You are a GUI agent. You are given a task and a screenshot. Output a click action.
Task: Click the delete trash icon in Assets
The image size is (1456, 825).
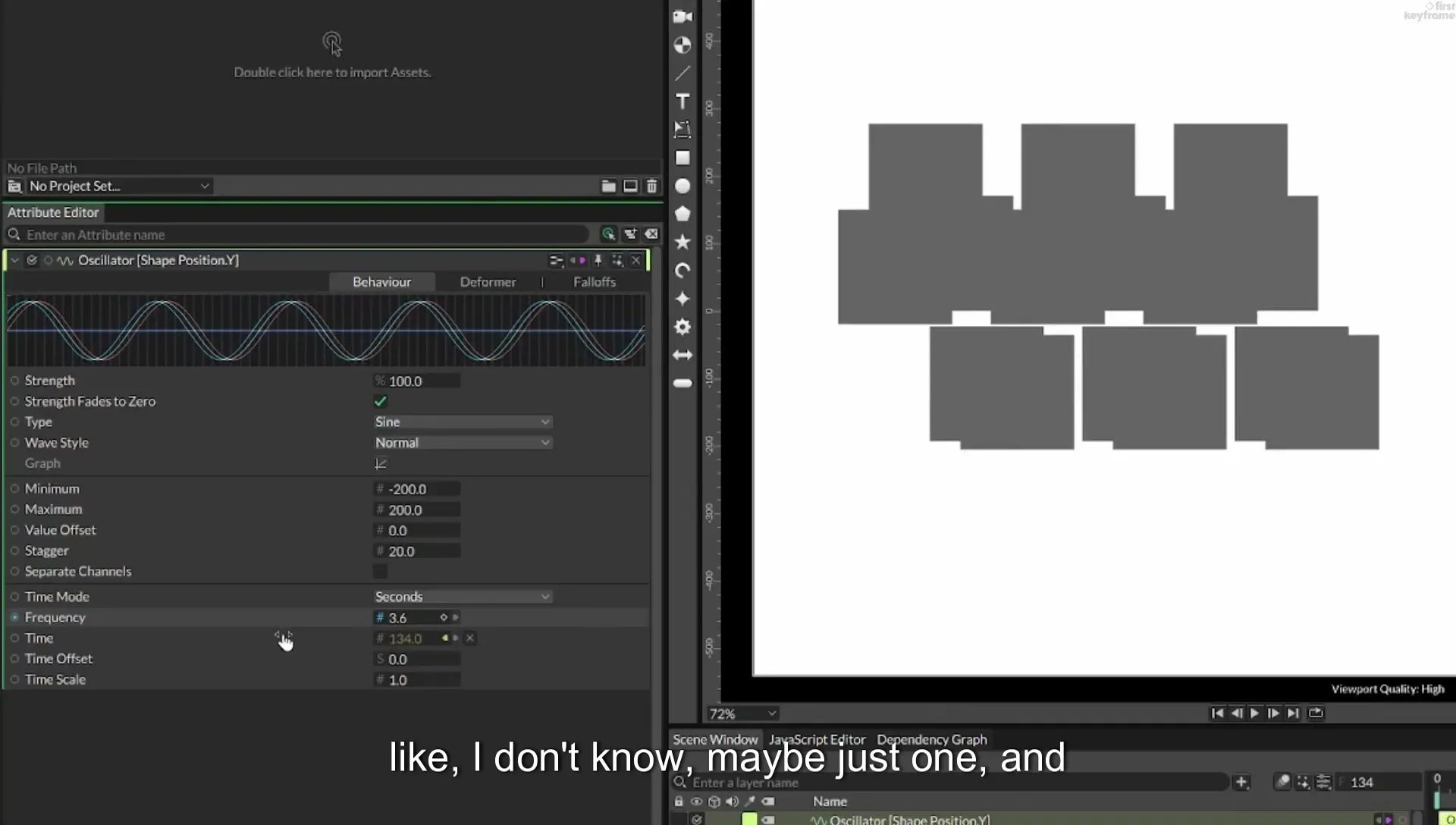point(651,186)
